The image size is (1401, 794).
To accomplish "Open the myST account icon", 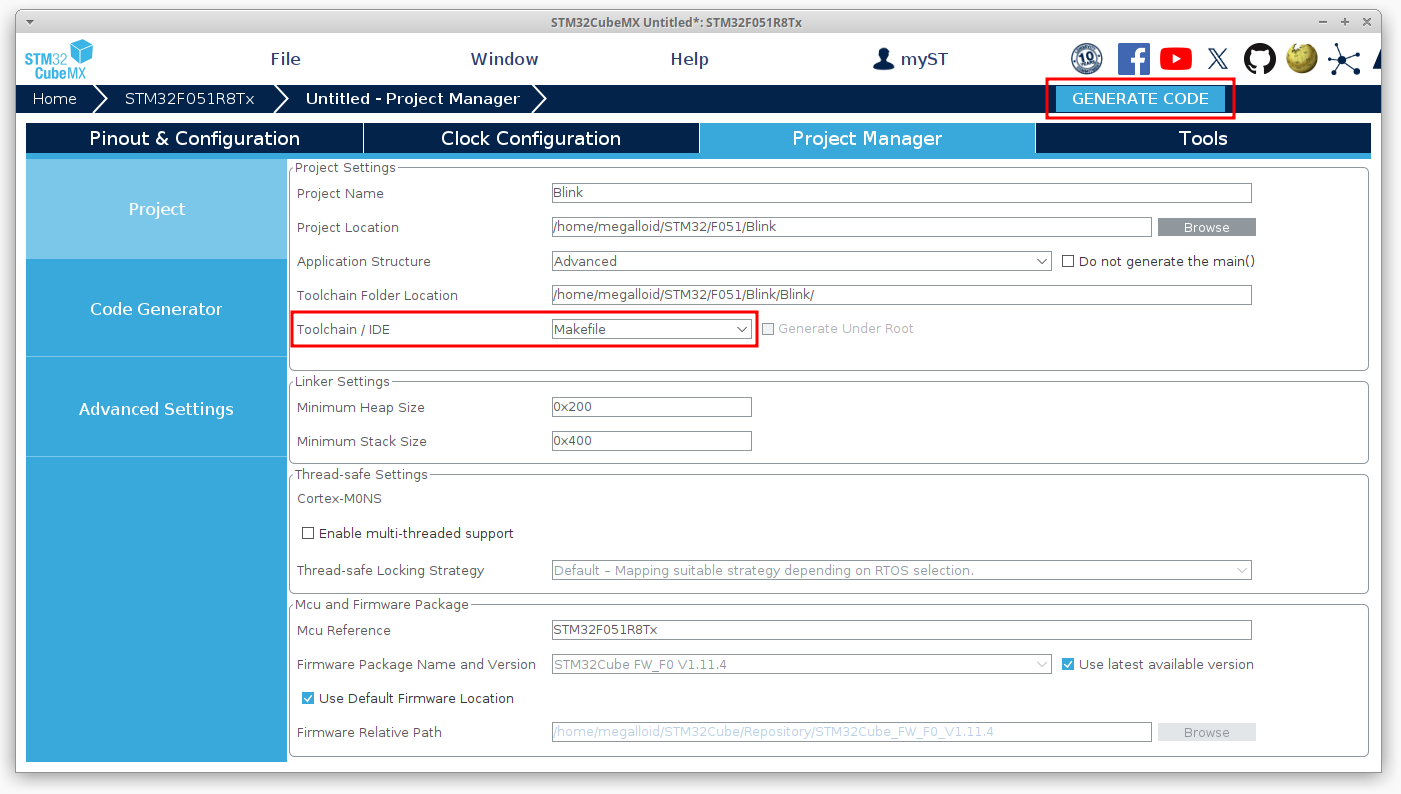I will coord(883,59).
